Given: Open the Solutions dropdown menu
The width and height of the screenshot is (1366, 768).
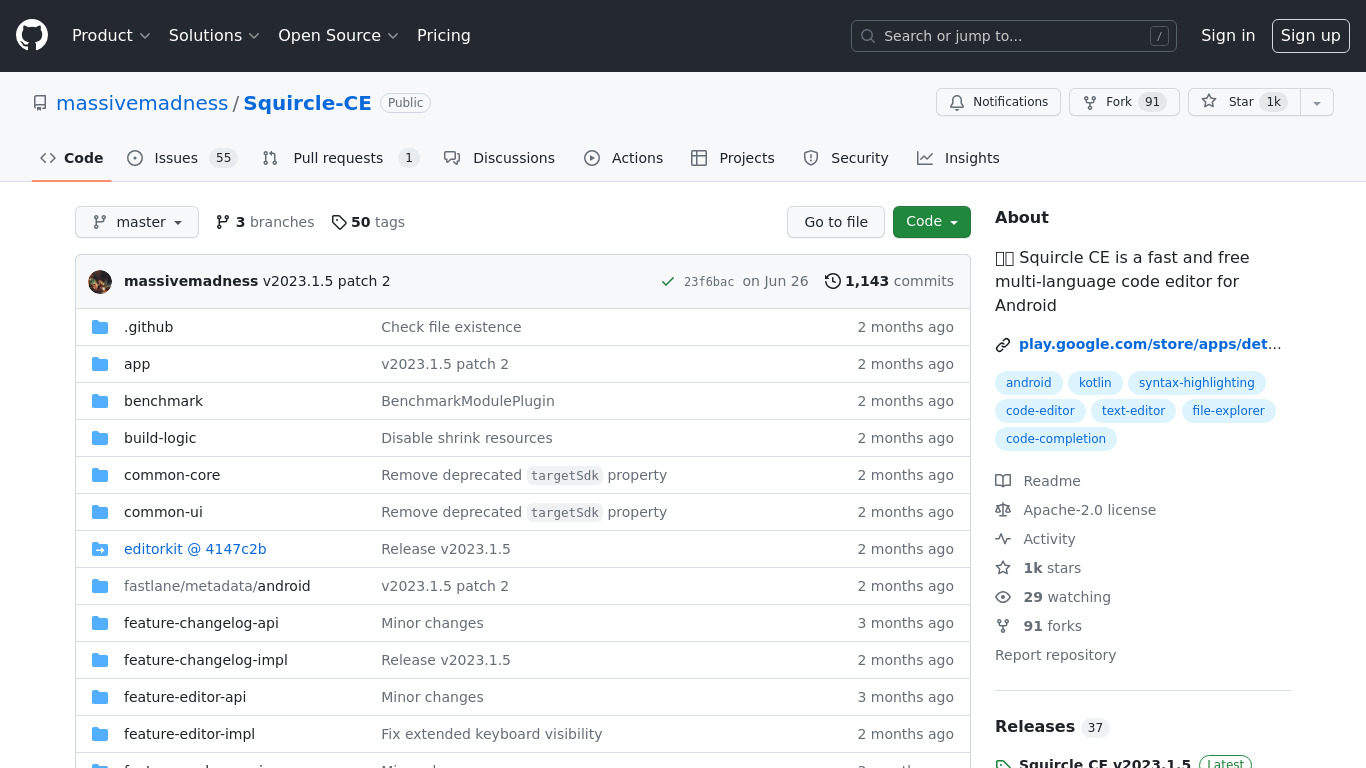Looking at the screenshot, I should click(x=214, y=35).
